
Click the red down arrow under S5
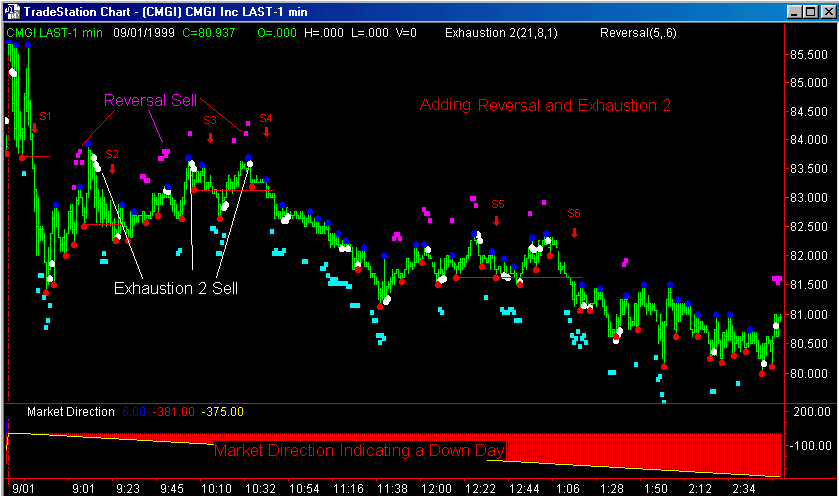pos(497,220)
